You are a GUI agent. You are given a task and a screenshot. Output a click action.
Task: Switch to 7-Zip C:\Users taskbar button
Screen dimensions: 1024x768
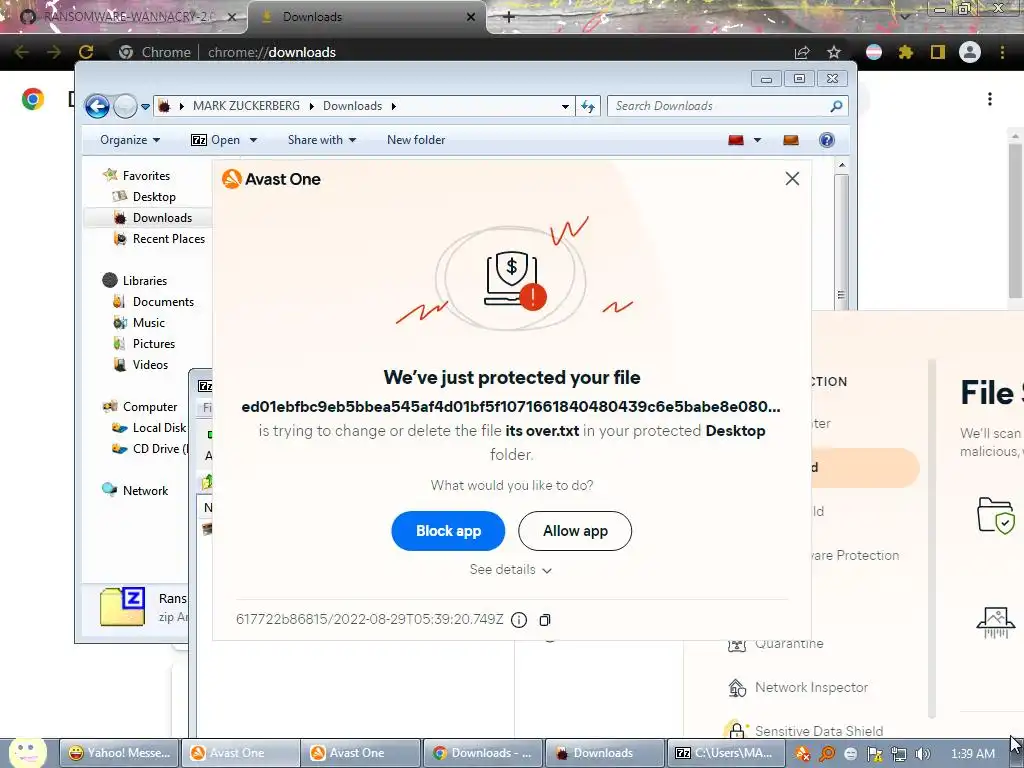[724, 753]
